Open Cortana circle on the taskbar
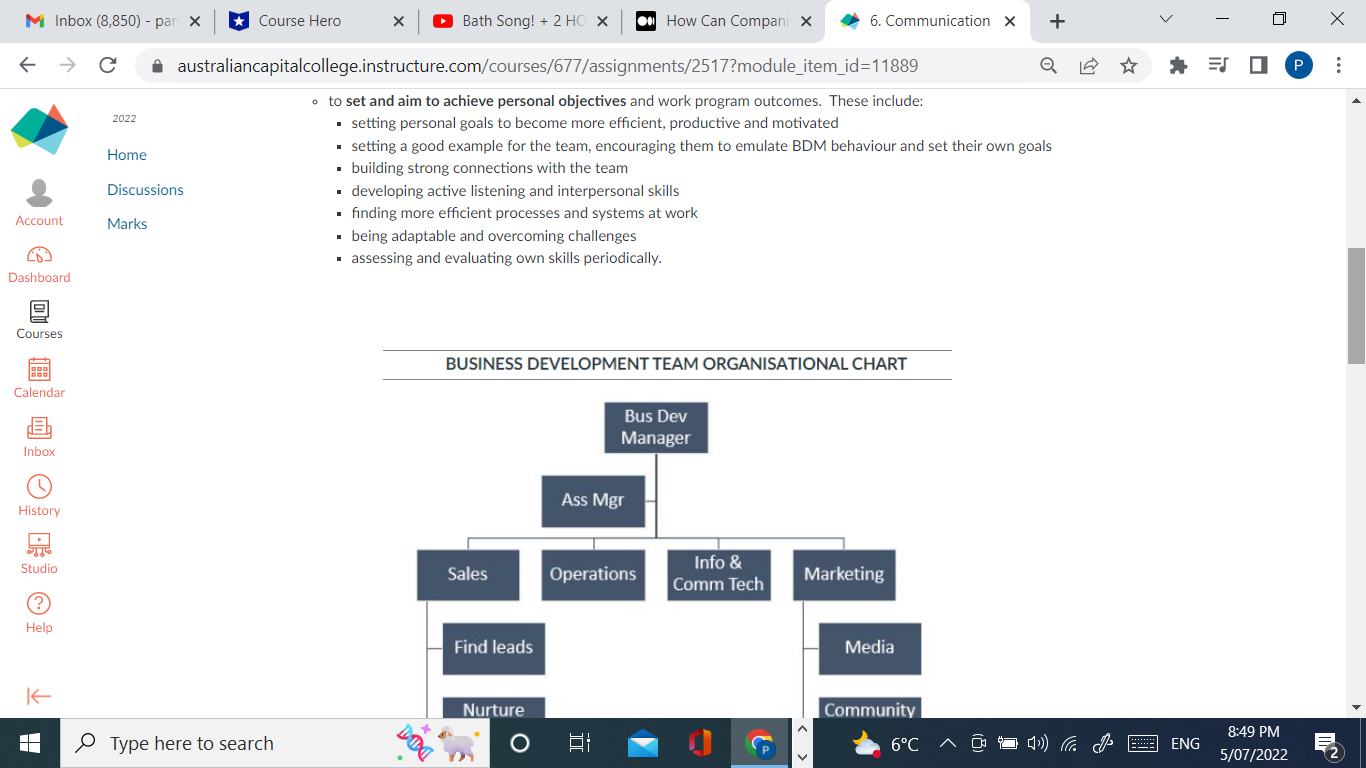 tap(520, 743)
